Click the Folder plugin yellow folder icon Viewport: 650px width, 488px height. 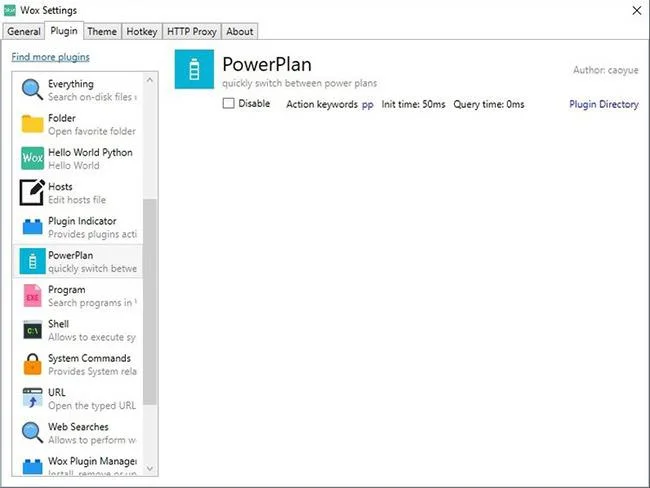pos(32,124)
